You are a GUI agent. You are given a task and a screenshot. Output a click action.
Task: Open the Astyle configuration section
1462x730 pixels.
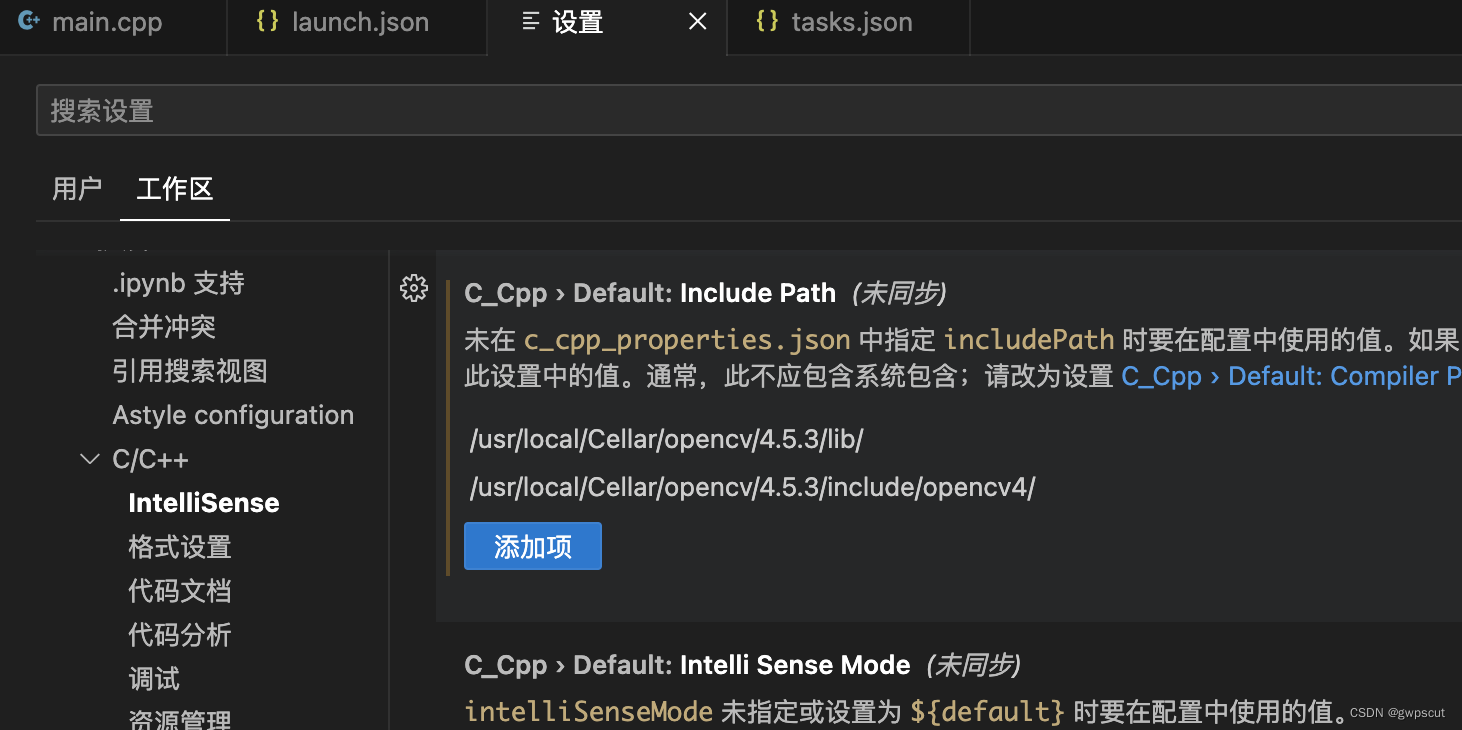tap(233, 414)
